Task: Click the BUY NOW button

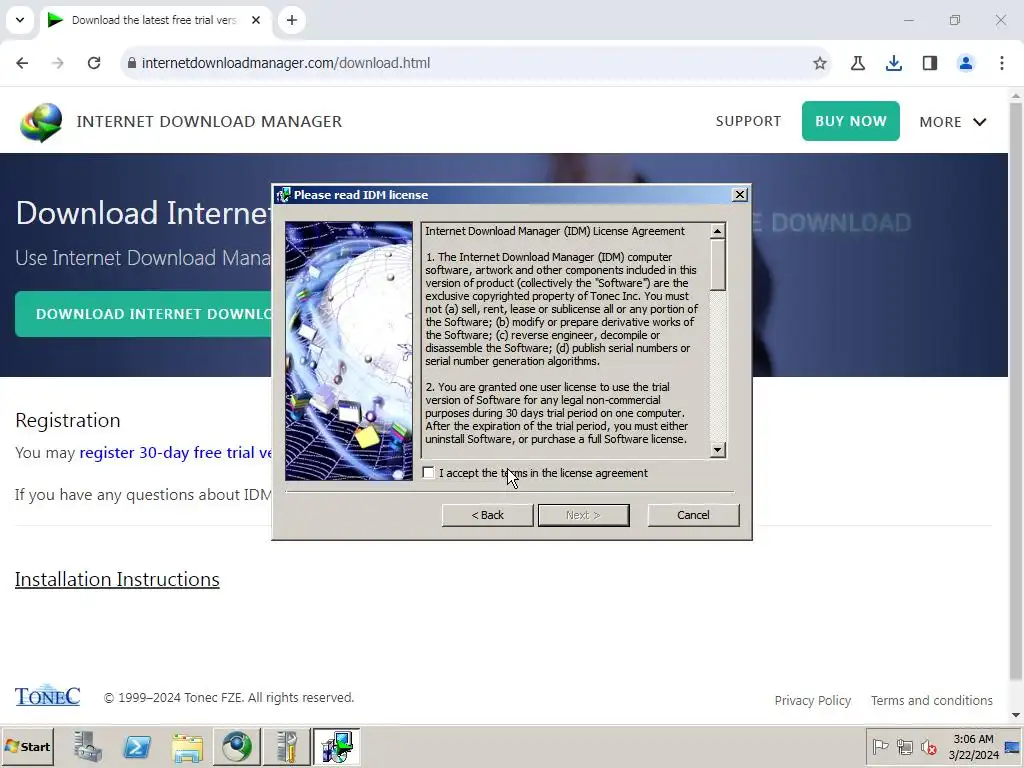Action: (850, 121)
